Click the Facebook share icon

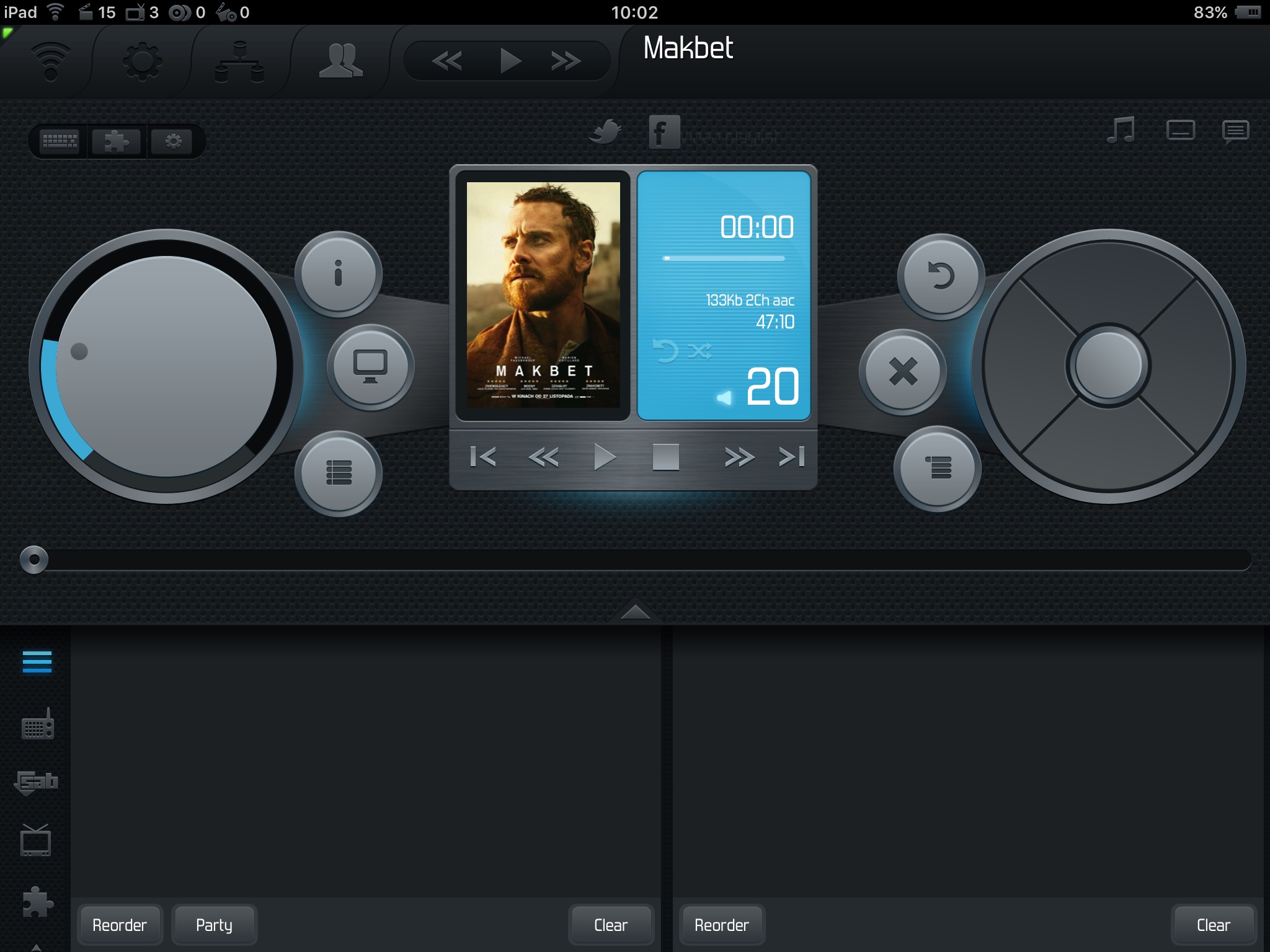[x=664, y=132]
